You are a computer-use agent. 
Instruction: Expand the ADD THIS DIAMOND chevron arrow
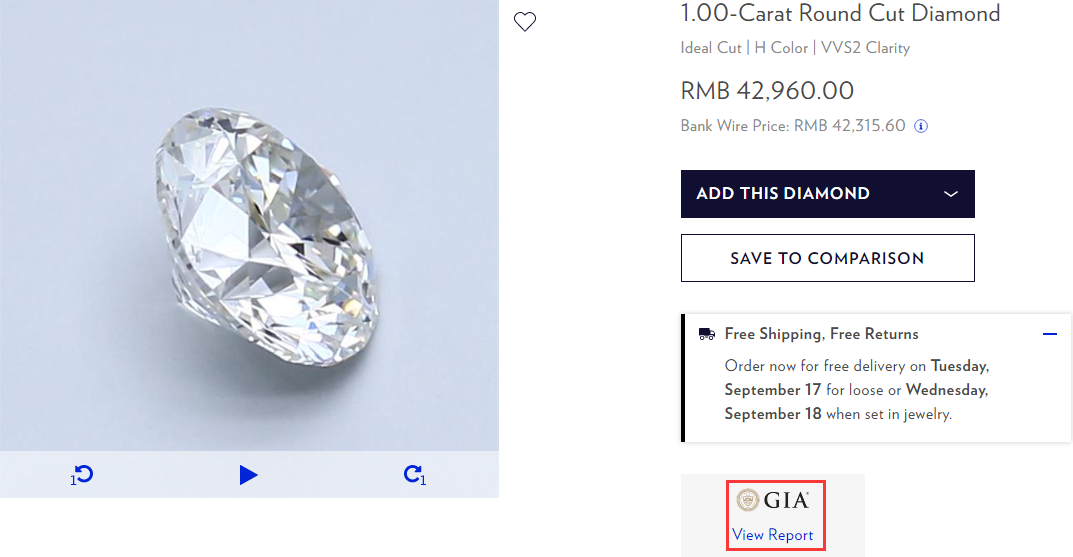950,194
